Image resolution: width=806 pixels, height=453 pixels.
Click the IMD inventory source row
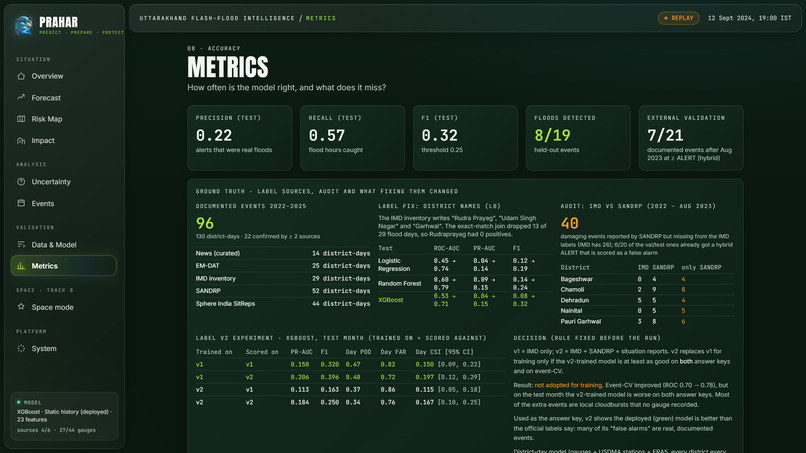point(283,278)
